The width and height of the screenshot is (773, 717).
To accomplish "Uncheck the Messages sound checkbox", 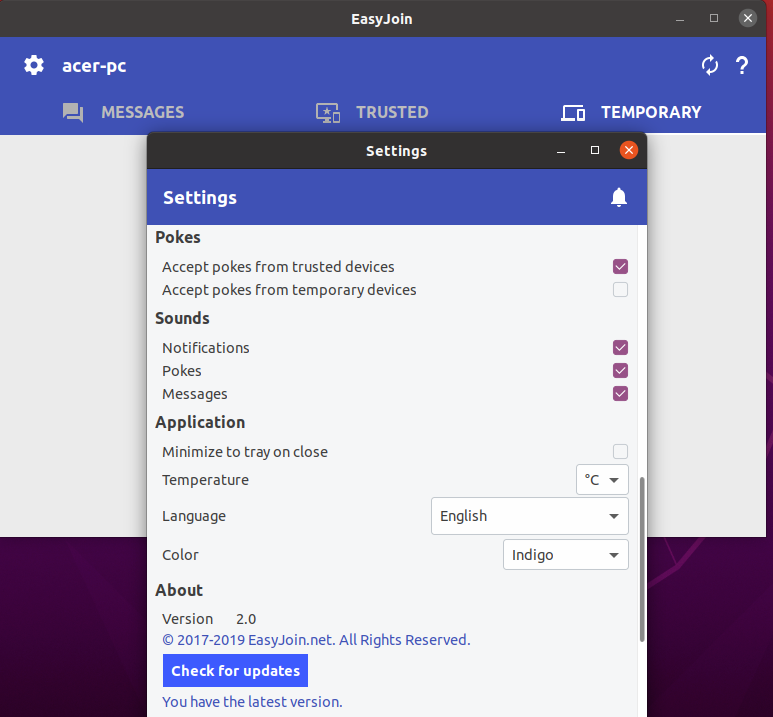I will 620,394.
